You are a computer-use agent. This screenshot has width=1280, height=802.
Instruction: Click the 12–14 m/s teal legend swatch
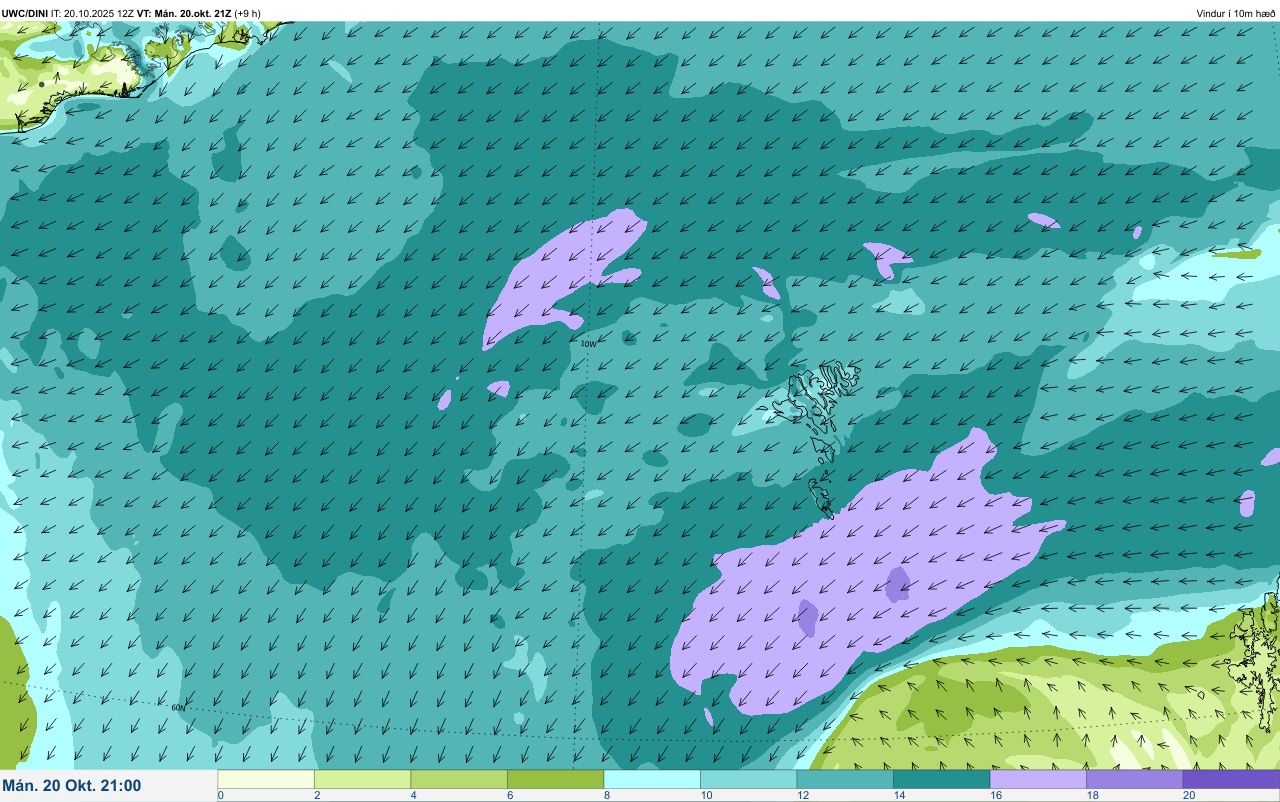click(845, 778)
